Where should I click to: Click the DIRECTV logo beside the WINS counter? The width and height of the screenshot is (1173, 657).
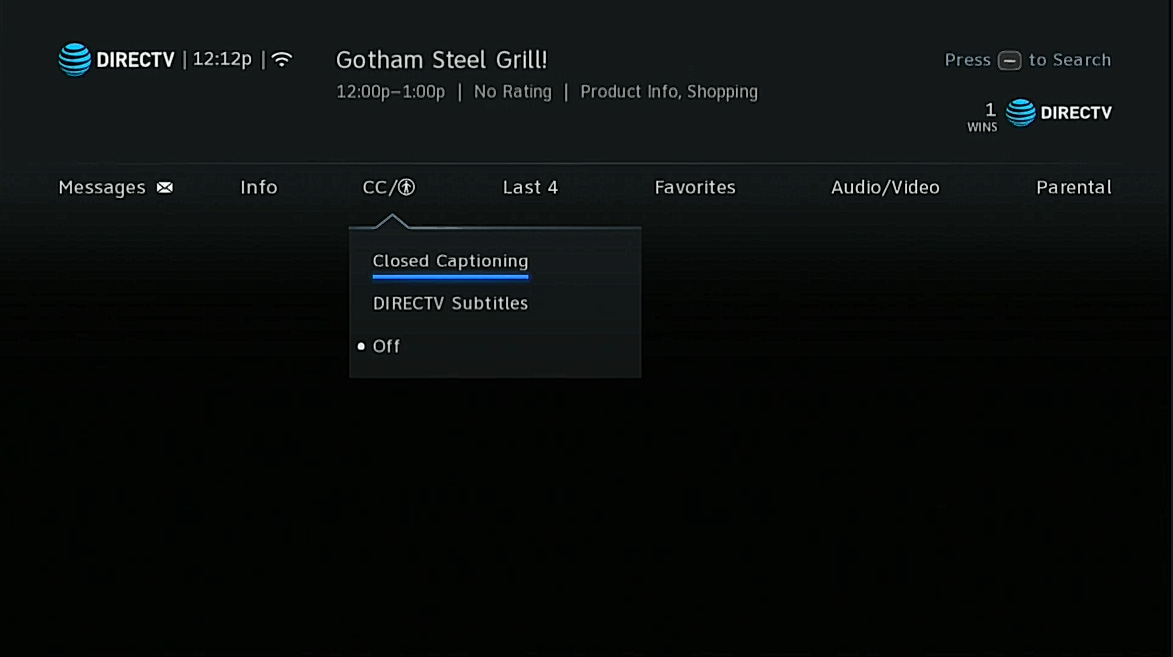1060,113
